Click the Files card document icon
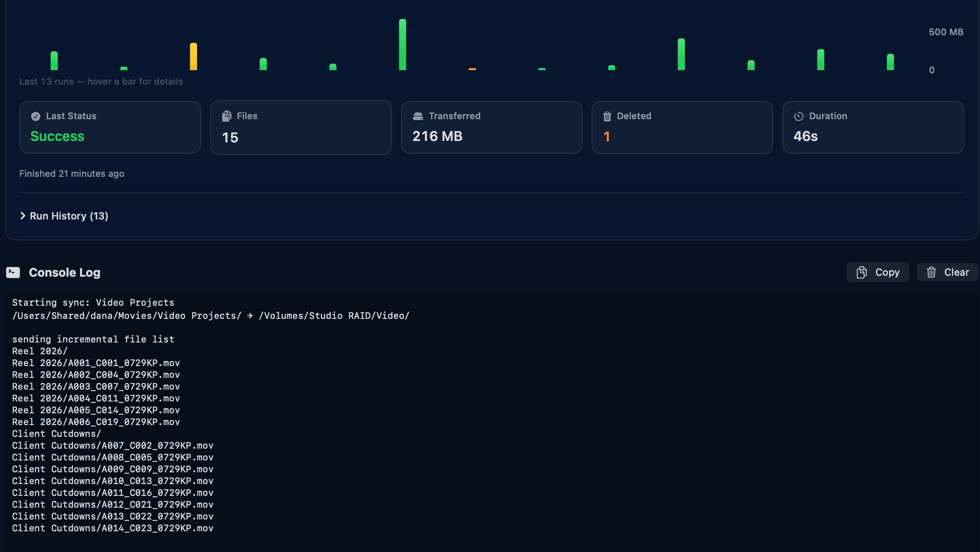 226,116
